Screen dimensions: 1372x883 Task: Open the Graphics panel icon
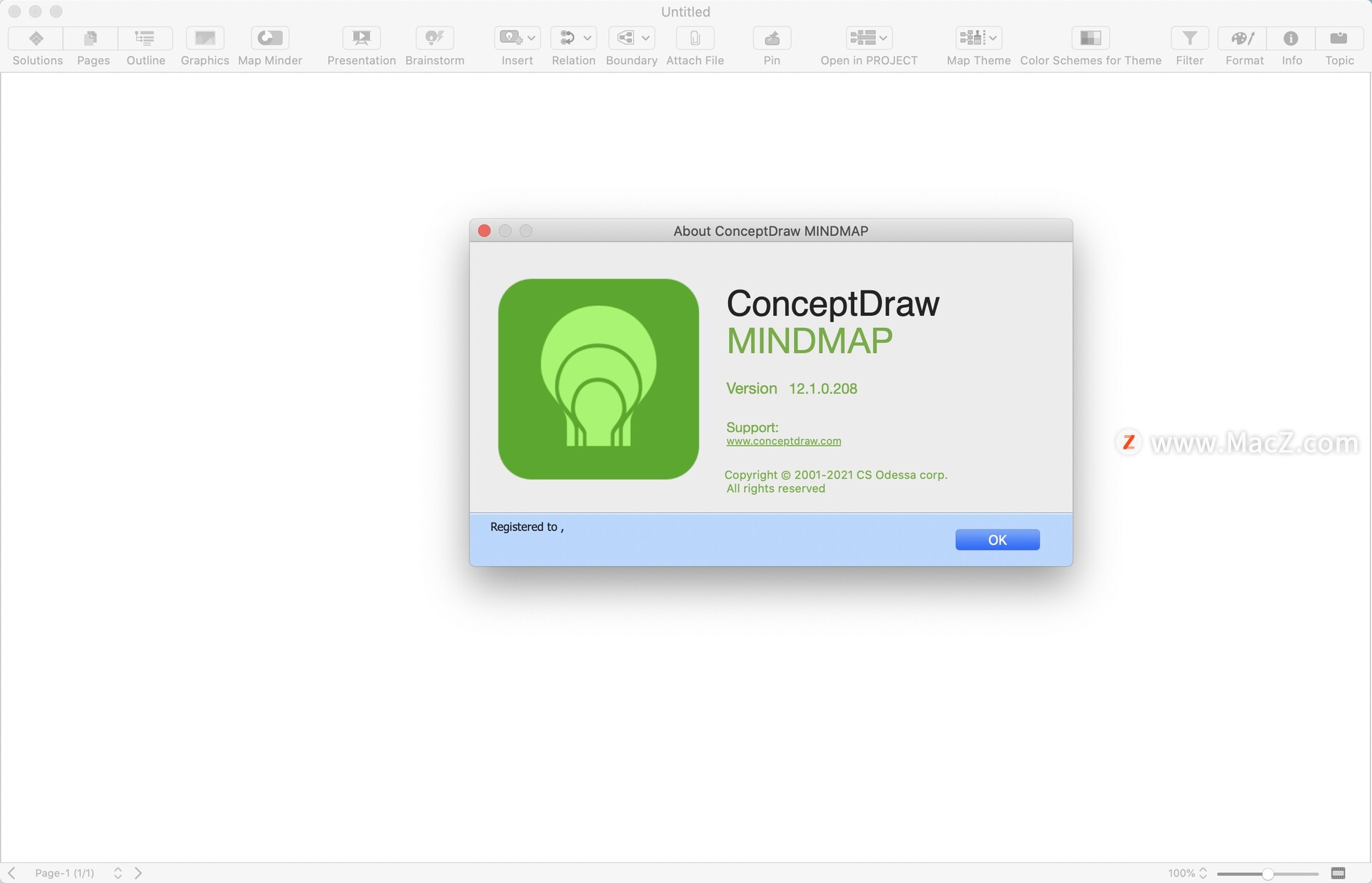[x=204, y=38]
